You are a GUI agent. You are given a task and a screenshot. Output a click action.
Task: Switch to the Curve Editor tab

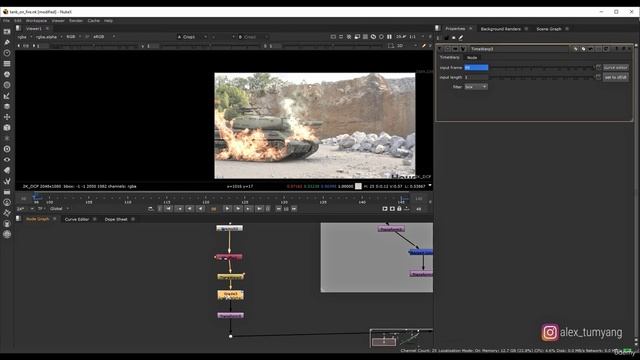[77, 219]
